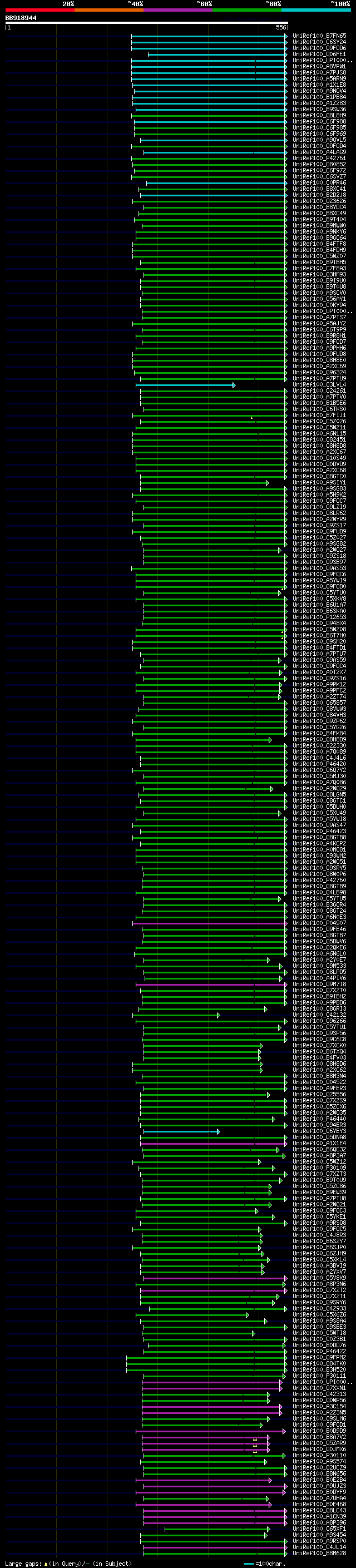Viewport: 356px width, 1568px height.
Task: Select the UniRef100_P46440 label
Action: 319,1119
